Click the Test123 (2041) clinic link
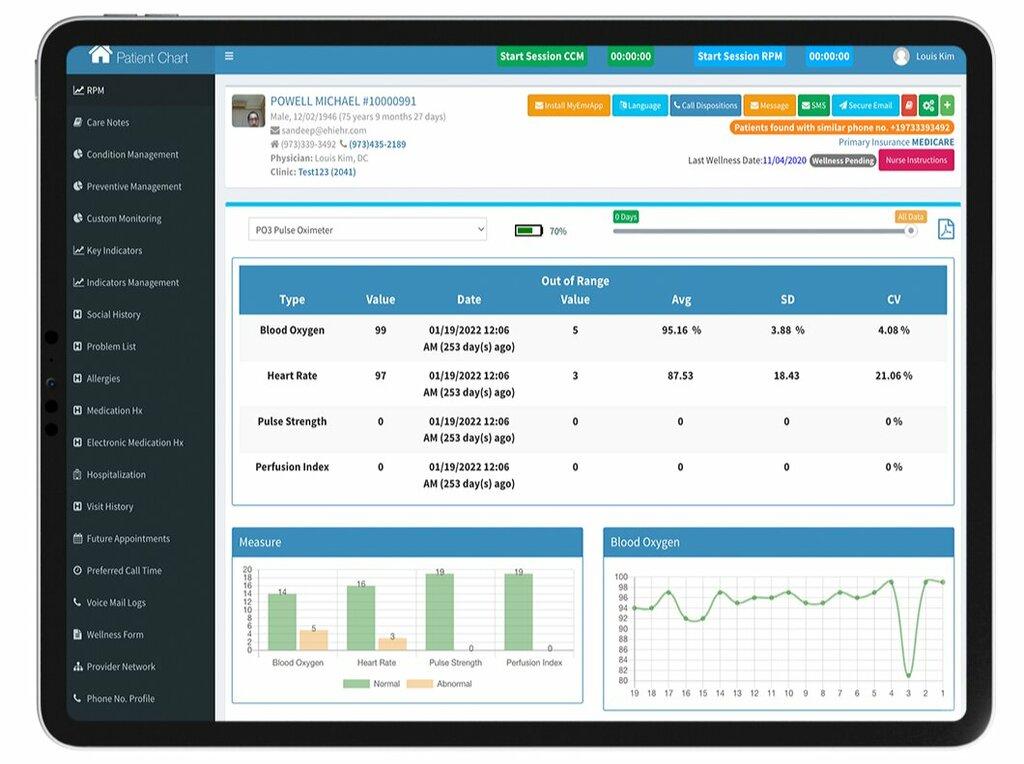Image resolution: width=1024 pixels, height=764 pixels. 325,170
